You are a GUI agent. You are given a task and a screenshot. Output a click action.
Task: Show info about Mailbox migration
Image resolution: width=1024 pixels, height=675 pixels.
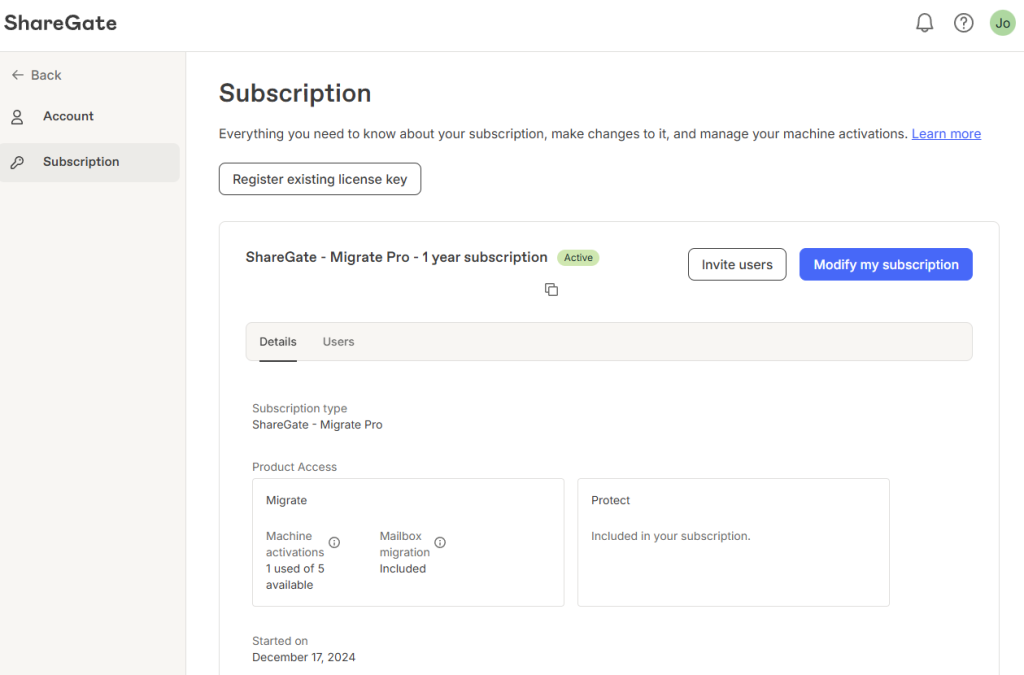(x=440, y=542)
